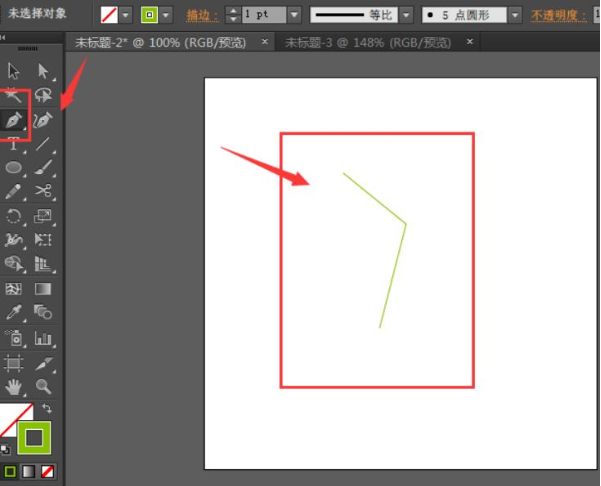
Task: Click the stroke weight stepper arrows
Action: [233, 15]
